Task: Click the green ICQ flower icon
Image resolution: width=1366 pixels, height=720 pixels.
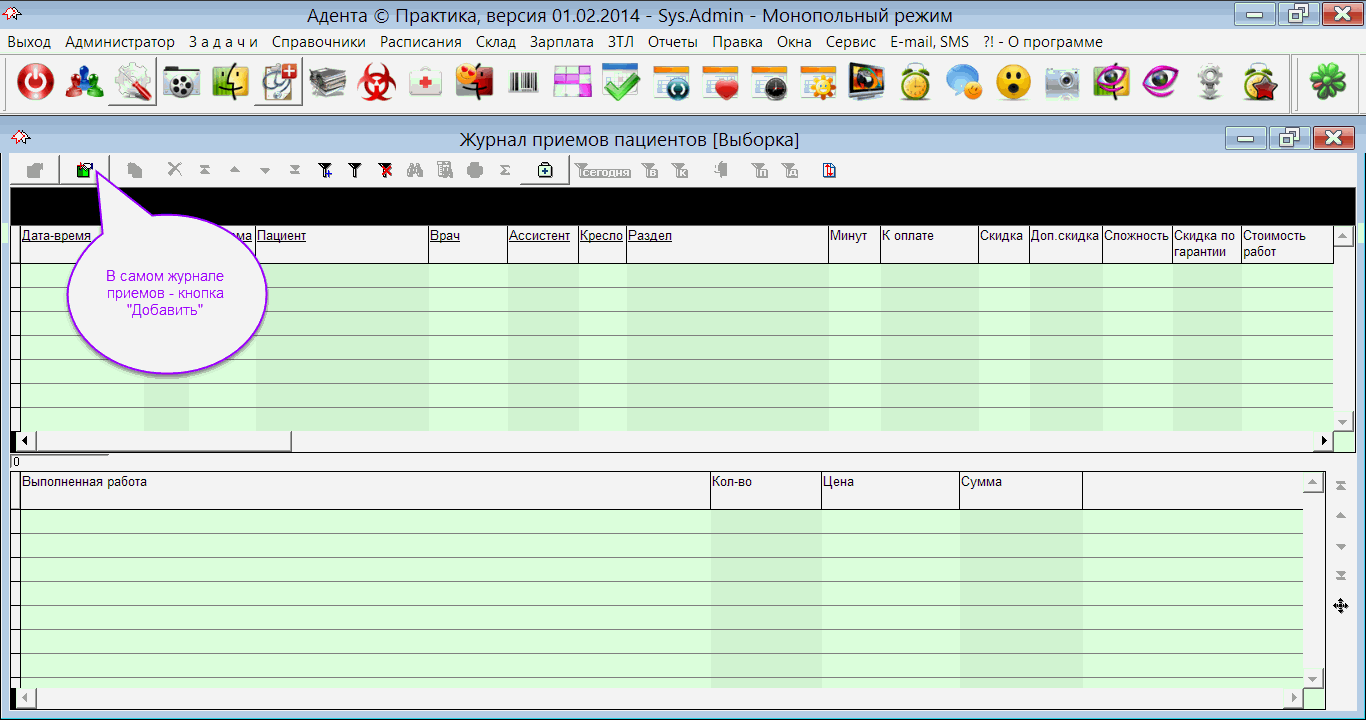Action: (x=1329, y=84)
